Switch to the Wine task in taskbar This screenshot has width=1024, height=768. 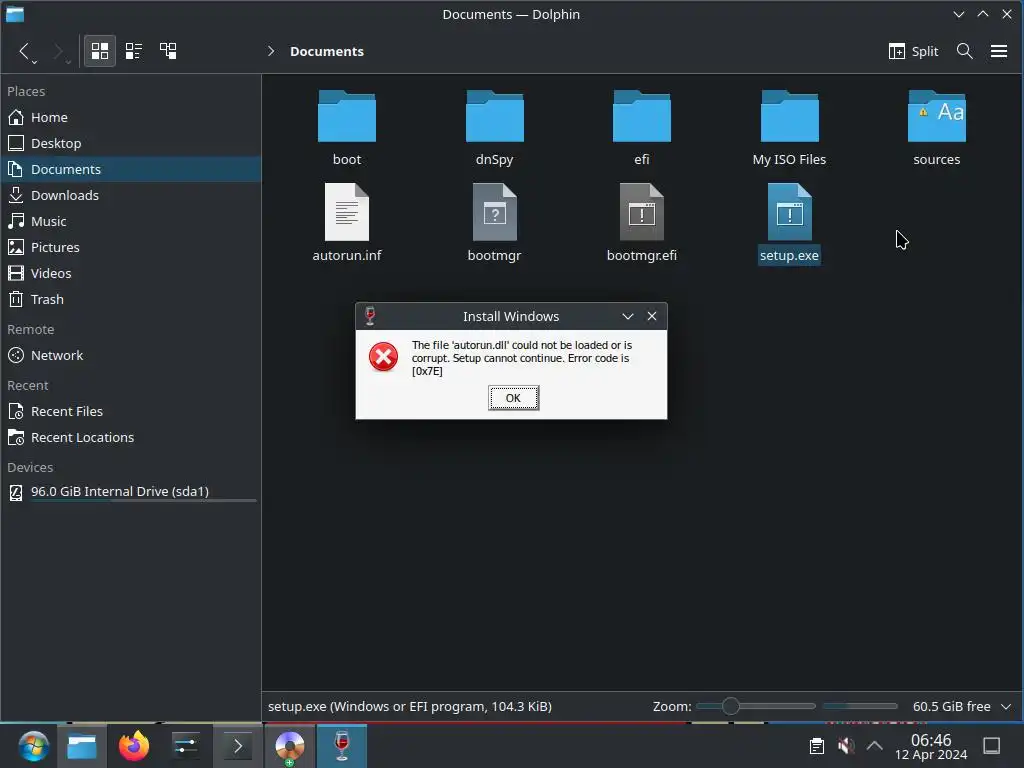click(x=342, y=746)
